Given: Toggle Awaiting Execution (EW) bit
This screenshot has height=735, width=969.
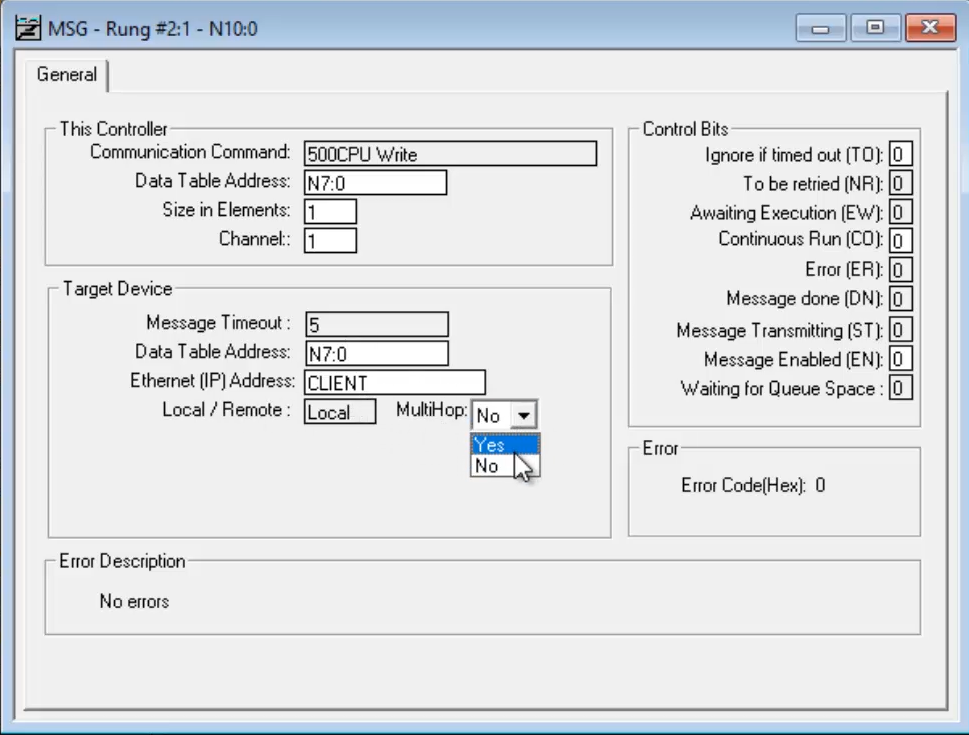Looking at the screenshot, I should (x=900, y=213).
